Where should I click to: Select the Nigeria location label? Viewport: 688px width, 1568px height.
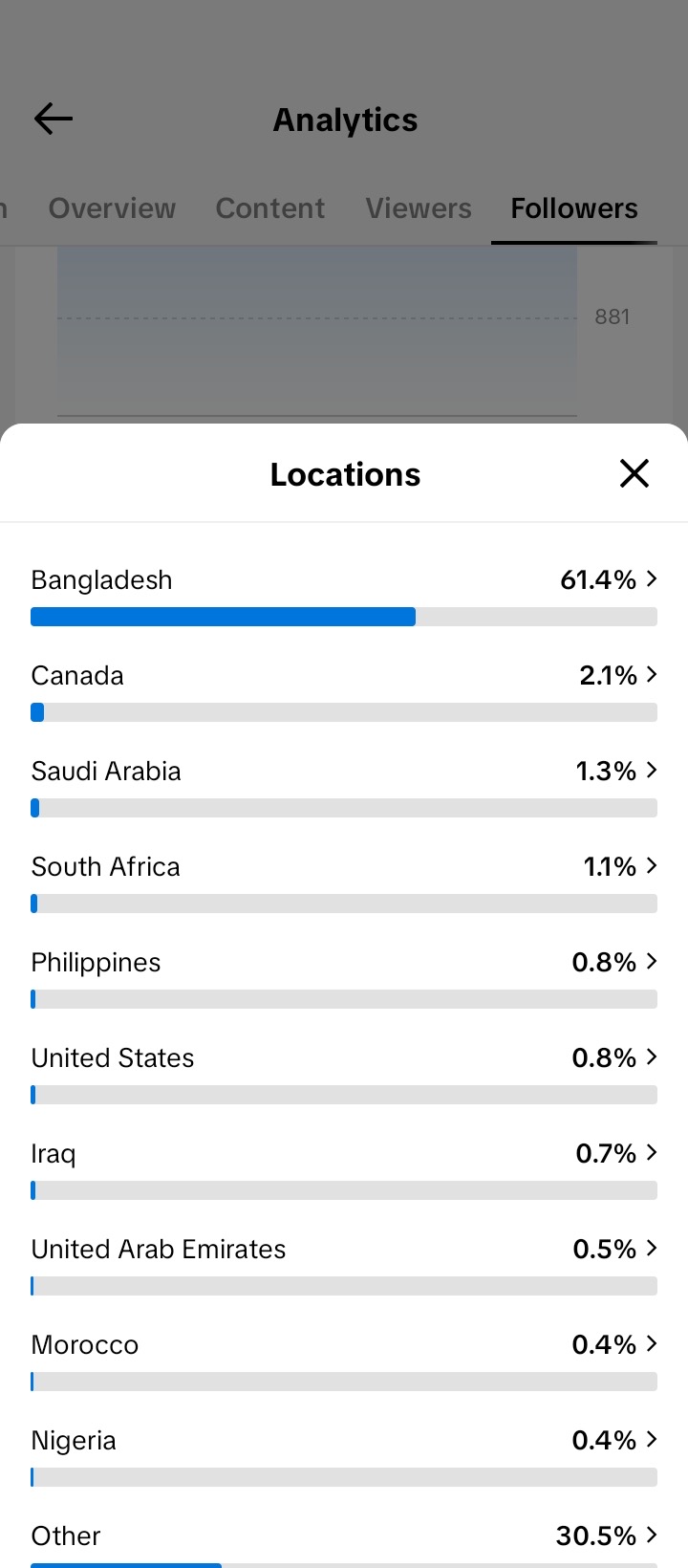coord(74,1441)
